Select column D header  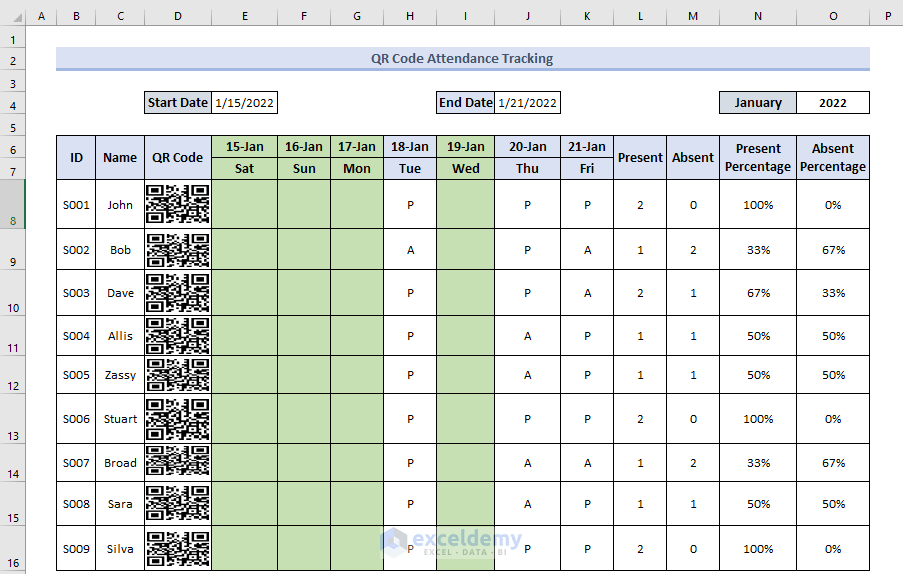pos(177,16)
